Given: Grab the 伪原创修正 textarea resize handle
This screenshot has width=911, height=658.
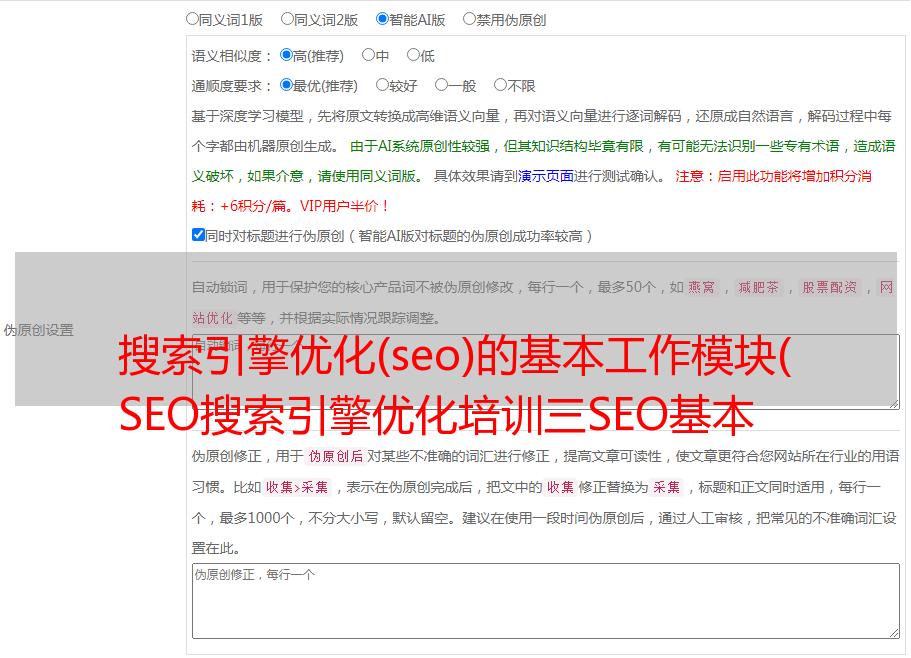Looking at the screenshot, I should click(894, 634).
